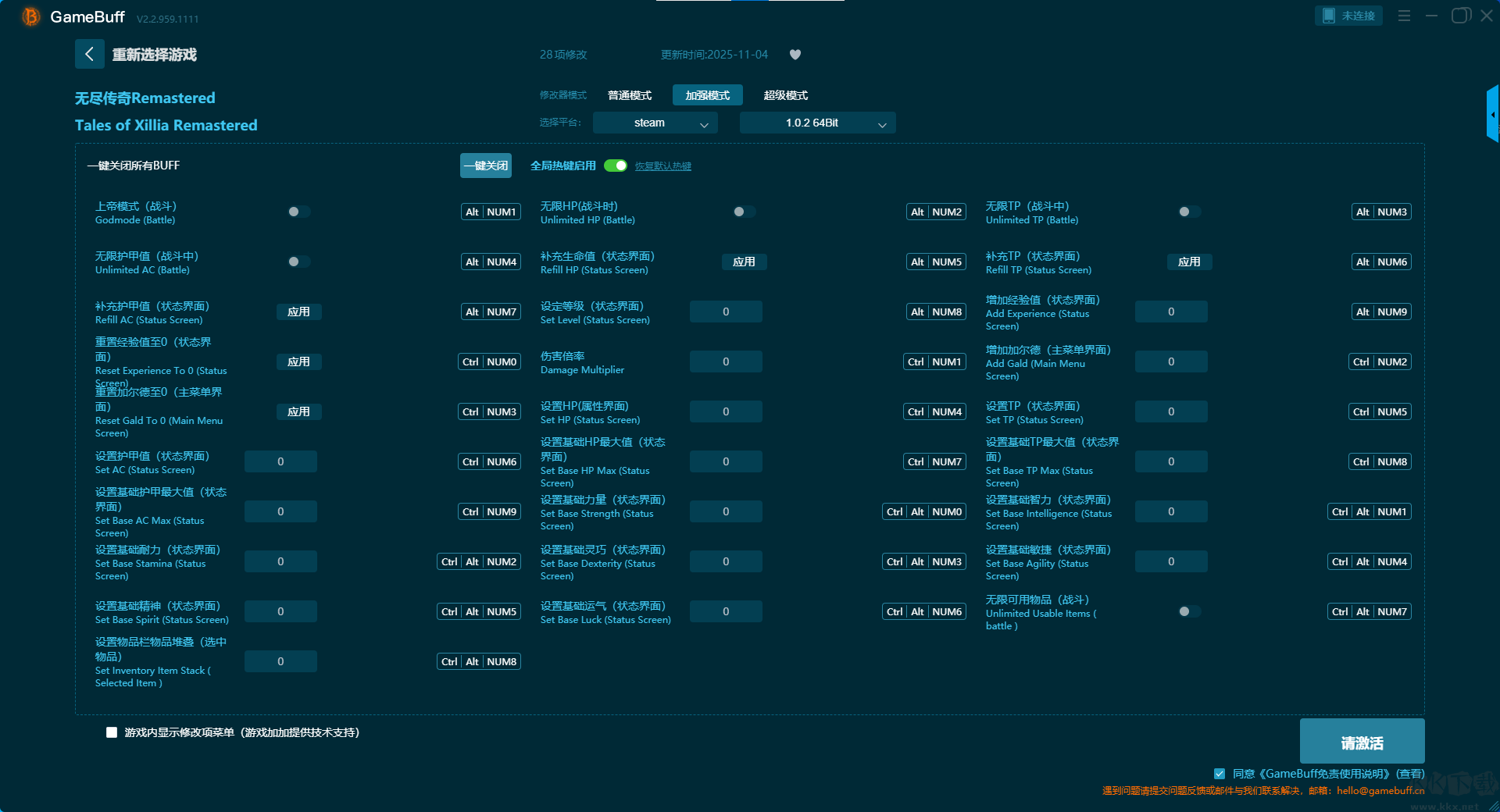Open the 查看 disclaimer link
This screenshot has height=812, width=1500.
(x=1411, y=774)
